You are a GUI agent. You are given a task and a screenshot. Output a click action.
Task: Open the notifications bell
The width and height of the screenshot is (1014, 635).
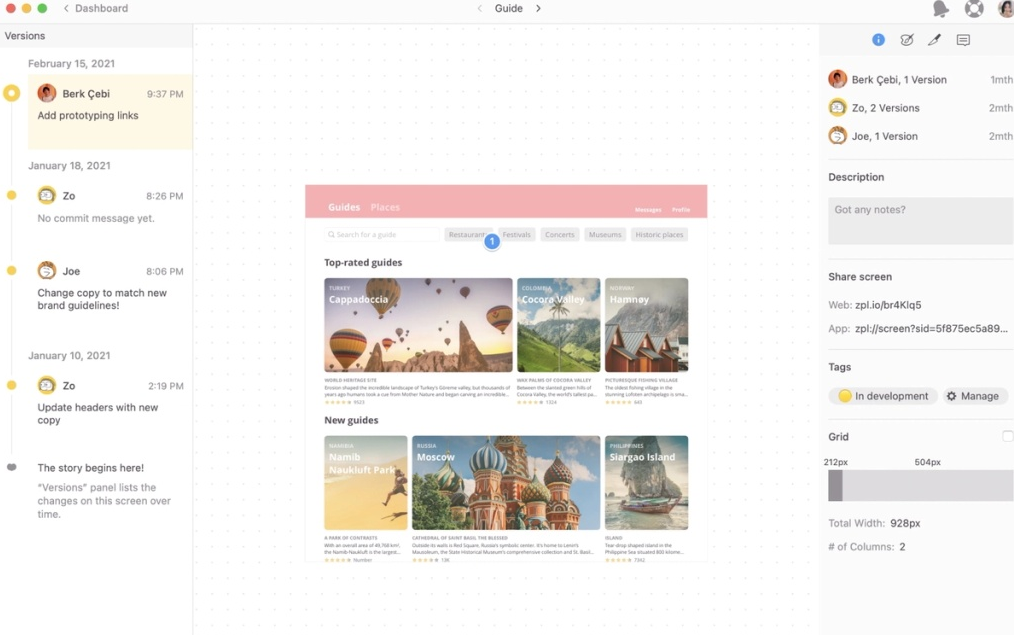pyautogui.click(x=941, y=8)
